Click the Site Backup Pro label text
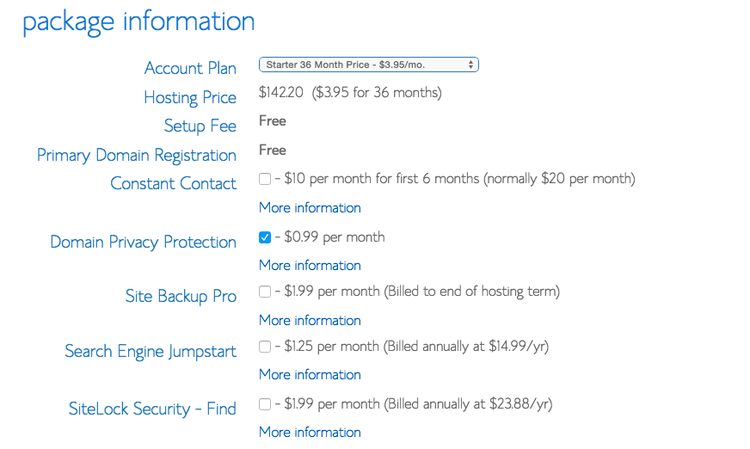 point(180,296)
